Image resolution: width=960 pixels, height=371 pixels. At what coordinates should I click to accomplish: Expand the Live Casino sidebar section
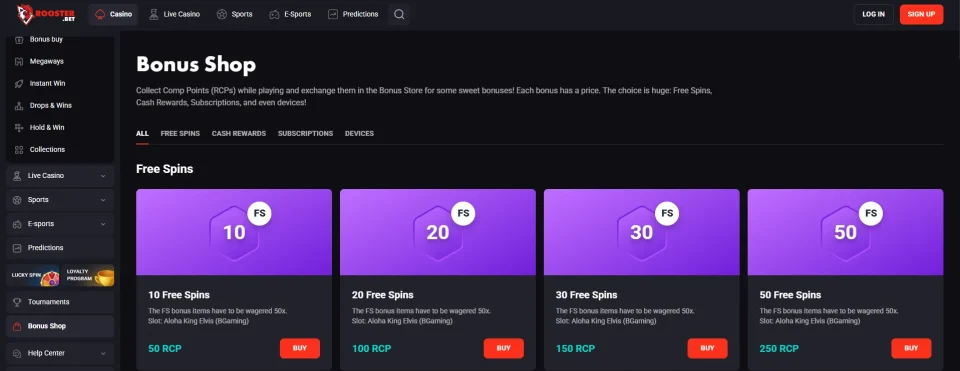tap(60, 176)
